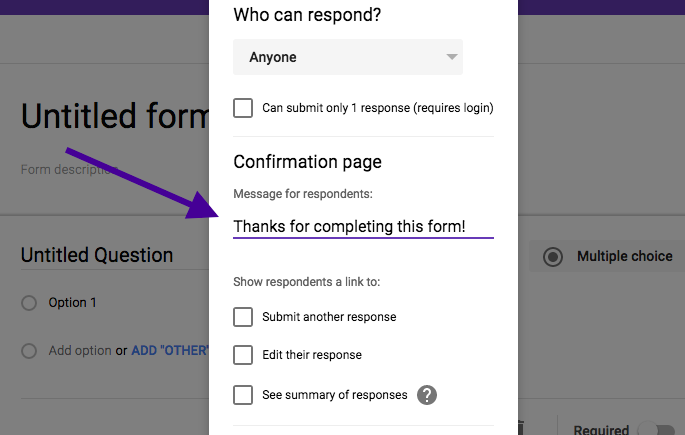The image size is (685, 435).
Task: Check Submit another response box
Action: tap(243, 317)
